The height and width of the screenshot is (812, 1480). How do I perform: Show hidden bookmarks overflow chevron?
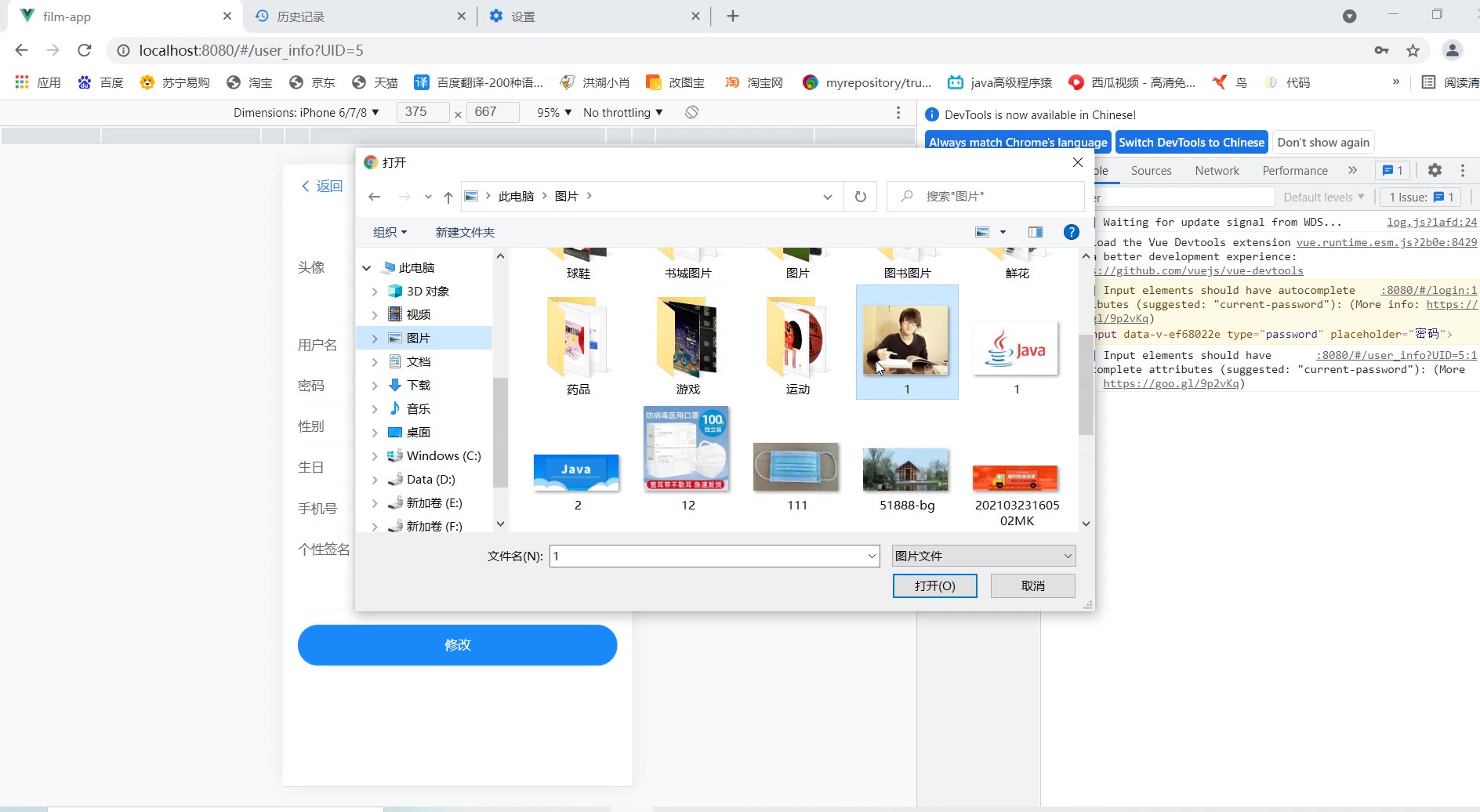coord(1395,82)
